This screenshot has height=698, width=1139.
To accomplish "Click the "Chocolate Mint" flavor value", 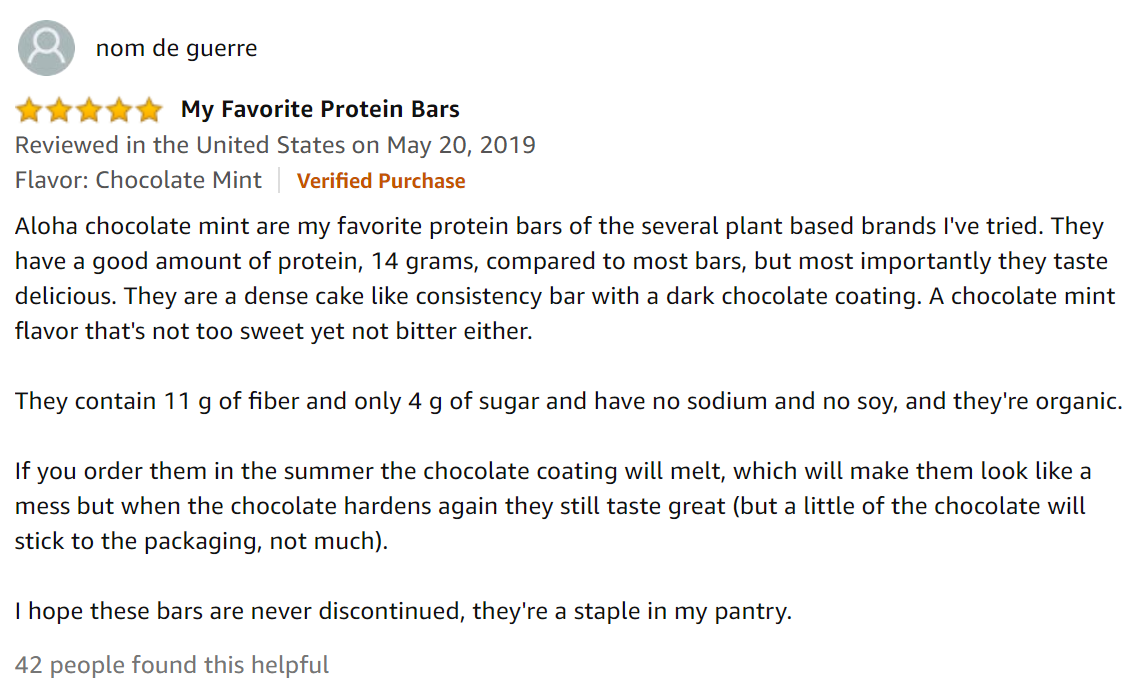I will click(x=179, y=180).
